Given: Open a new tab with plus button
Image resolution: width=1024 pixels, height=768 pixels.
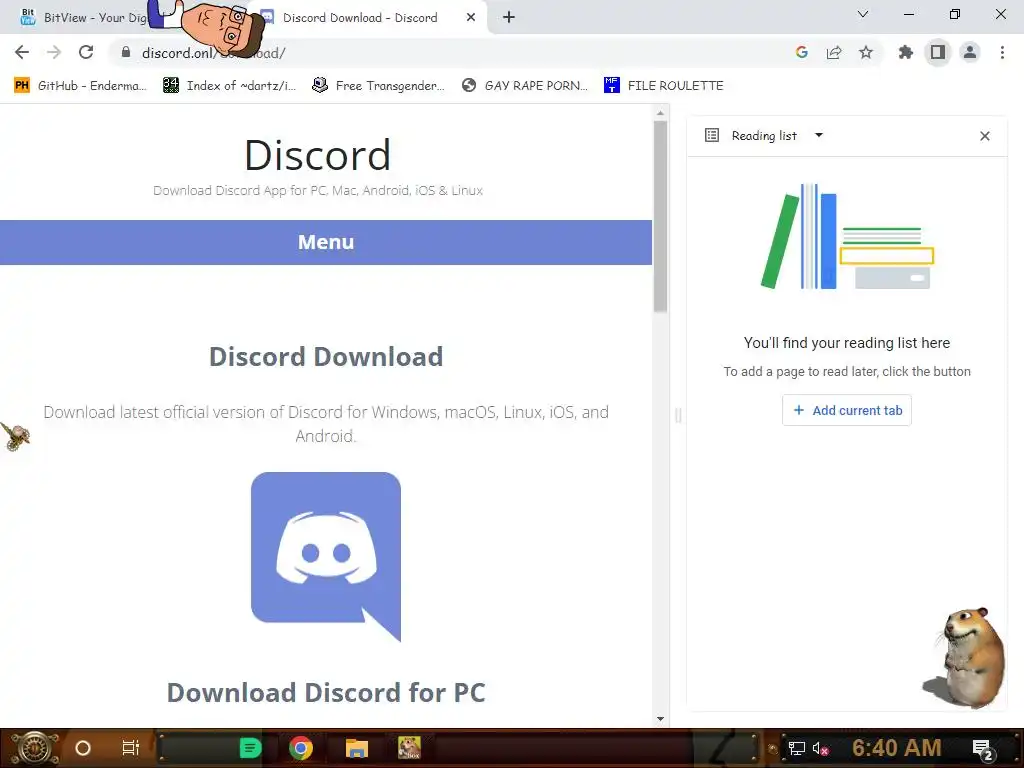Looking at the screenshot, I should click(x=509, y=17).
